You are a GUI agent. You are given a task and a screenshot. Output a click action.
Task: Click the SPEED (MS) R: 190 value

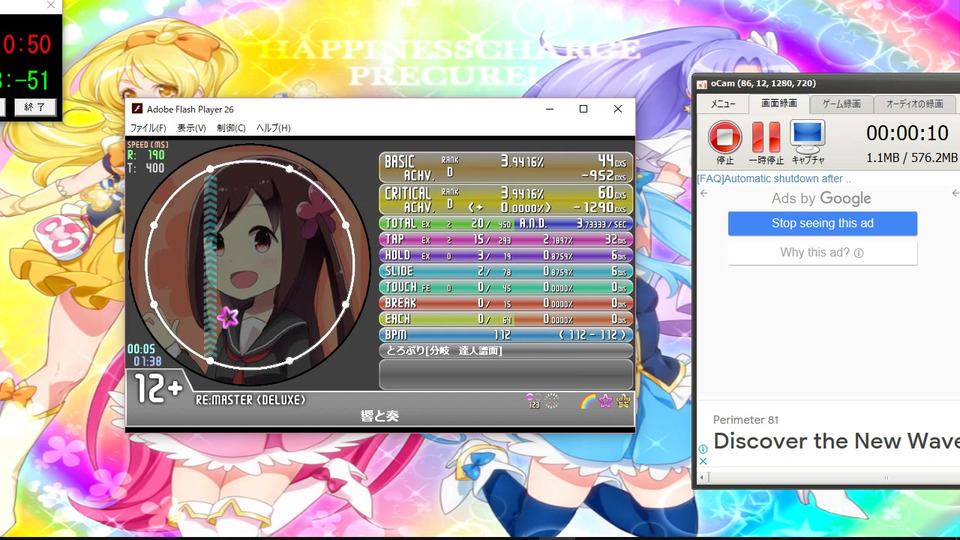click(x=146, y=156)
